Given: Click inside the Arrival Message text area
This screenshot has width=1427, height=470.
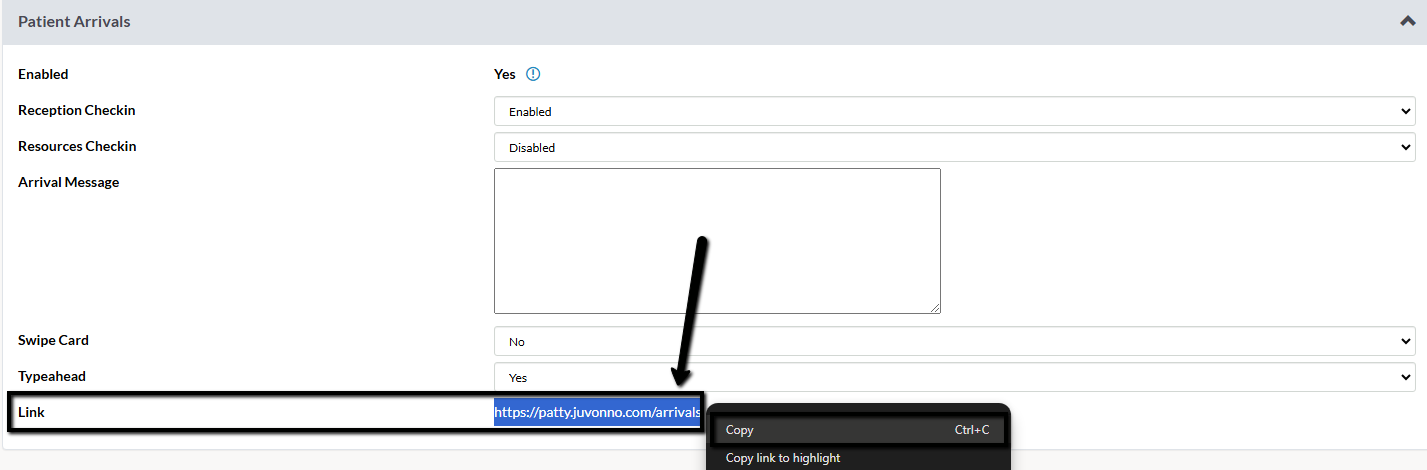Looking at the screenshot, I should (717, 241).
